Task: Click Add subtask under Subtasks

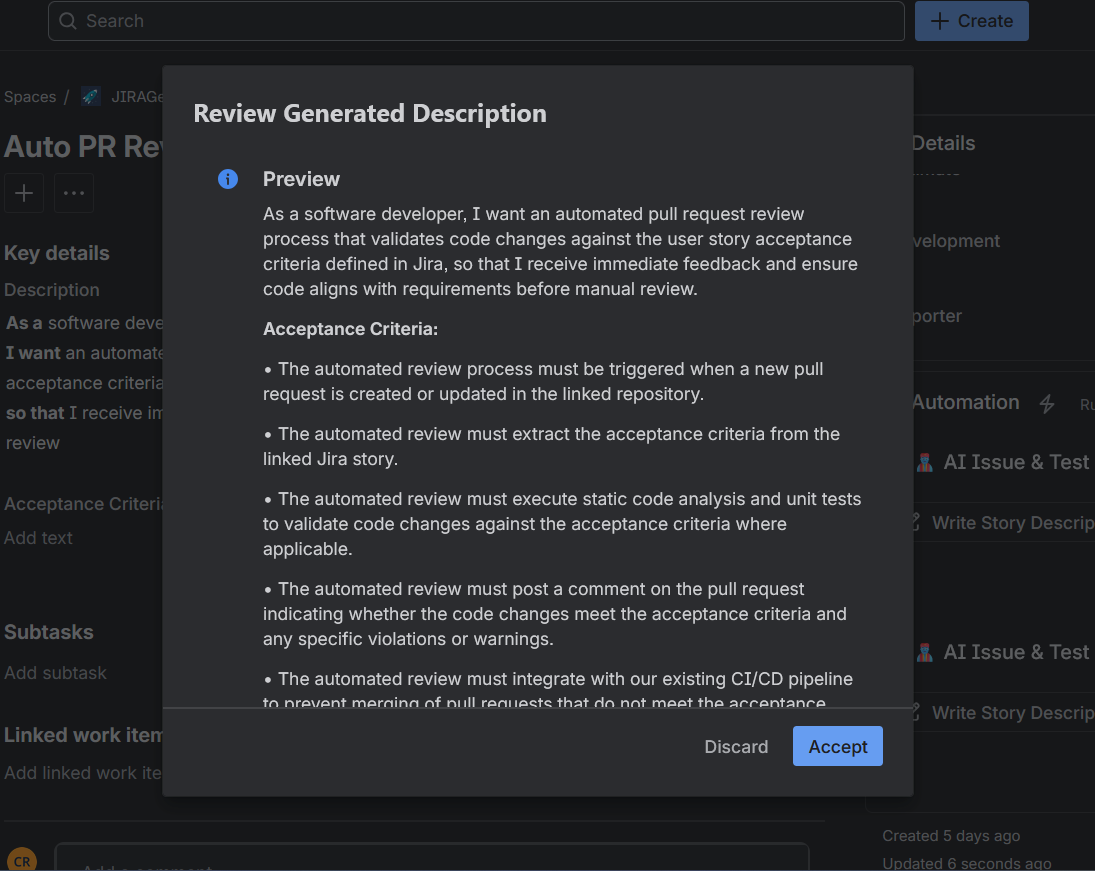Action: (55, 672)
